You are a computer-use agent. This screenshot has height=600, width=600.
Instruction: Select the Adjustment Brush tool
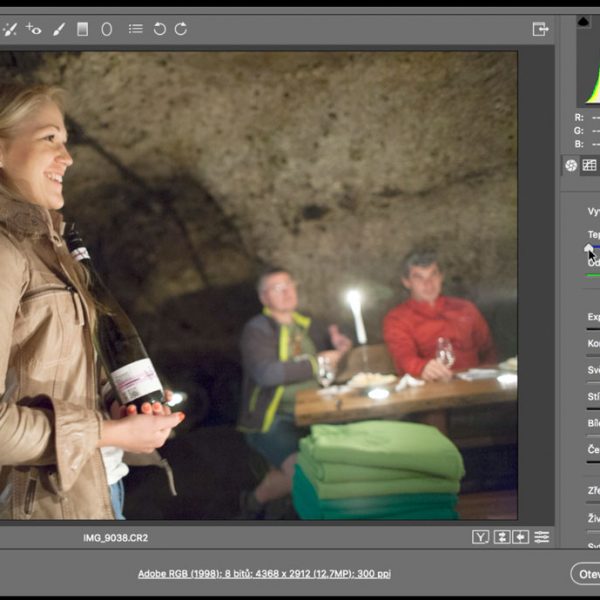59,29
